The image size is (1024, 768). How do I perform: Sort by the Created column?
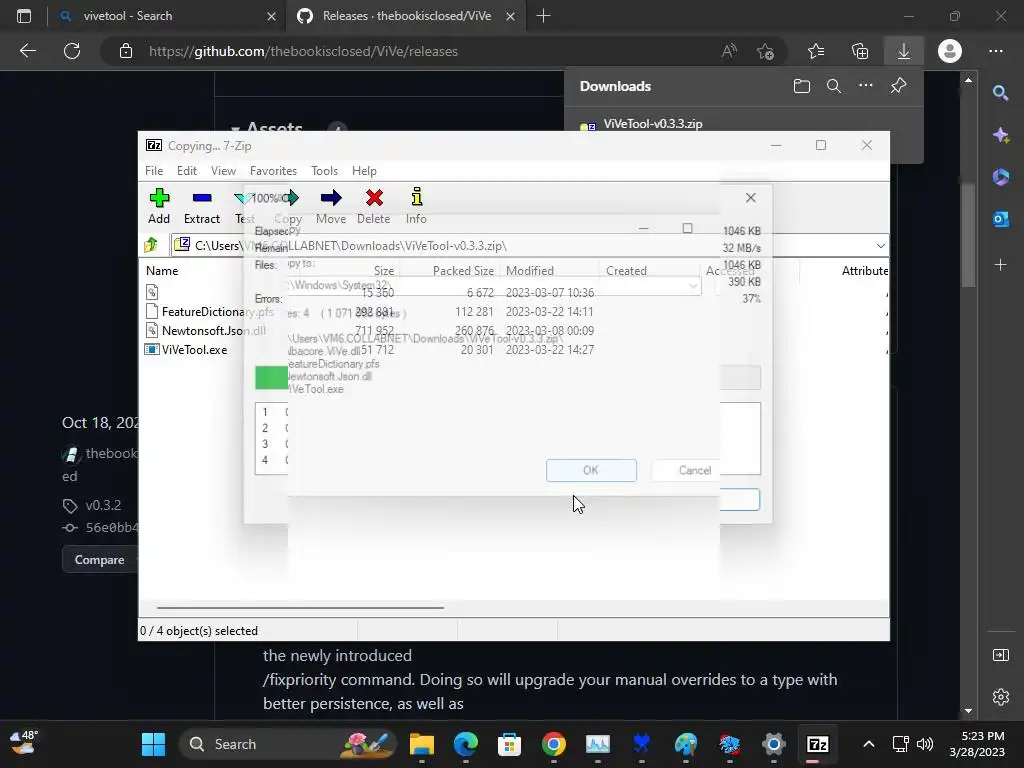(626, 270)
